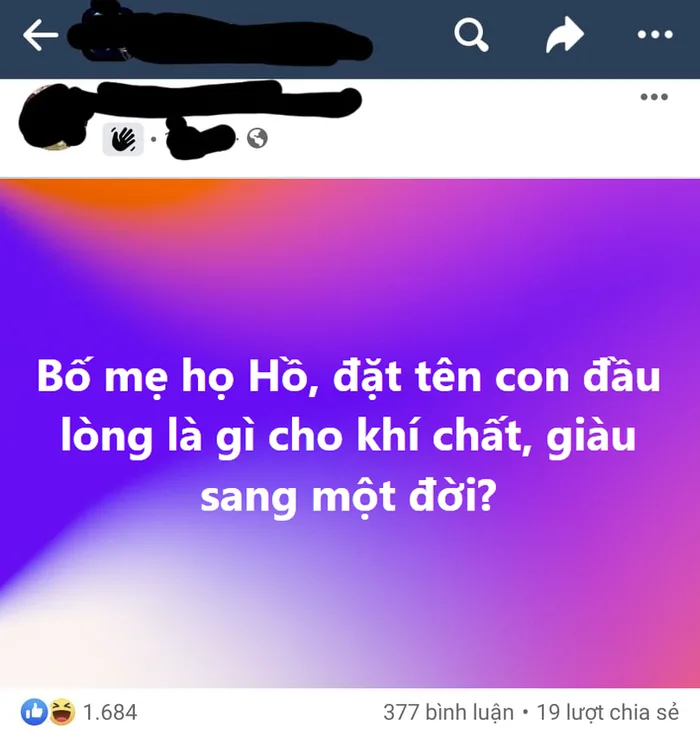
Task: Tap the waving hand badge icon
Action: [123, 139]
